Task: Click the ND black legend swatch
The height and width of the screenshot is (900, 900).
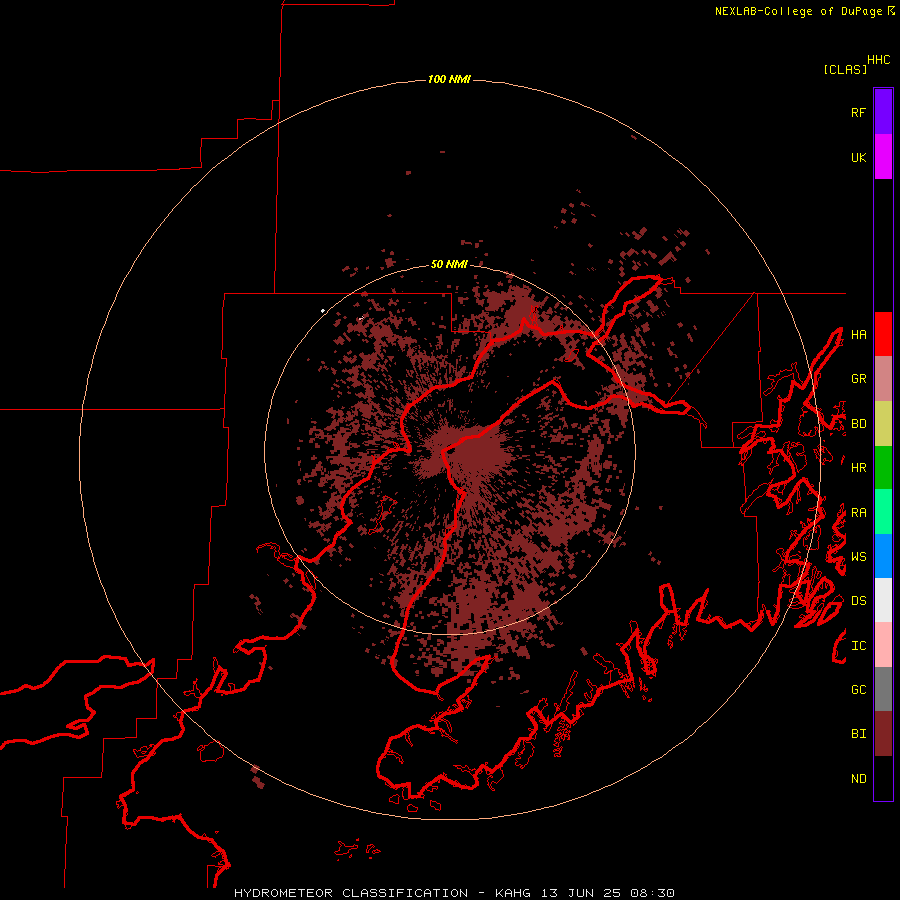Action: (883, 778)
